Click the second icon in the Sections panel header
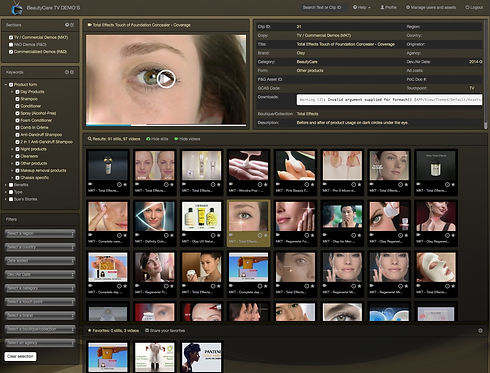The height and width of the screenshot is (373, 490). tap(72, 25)
